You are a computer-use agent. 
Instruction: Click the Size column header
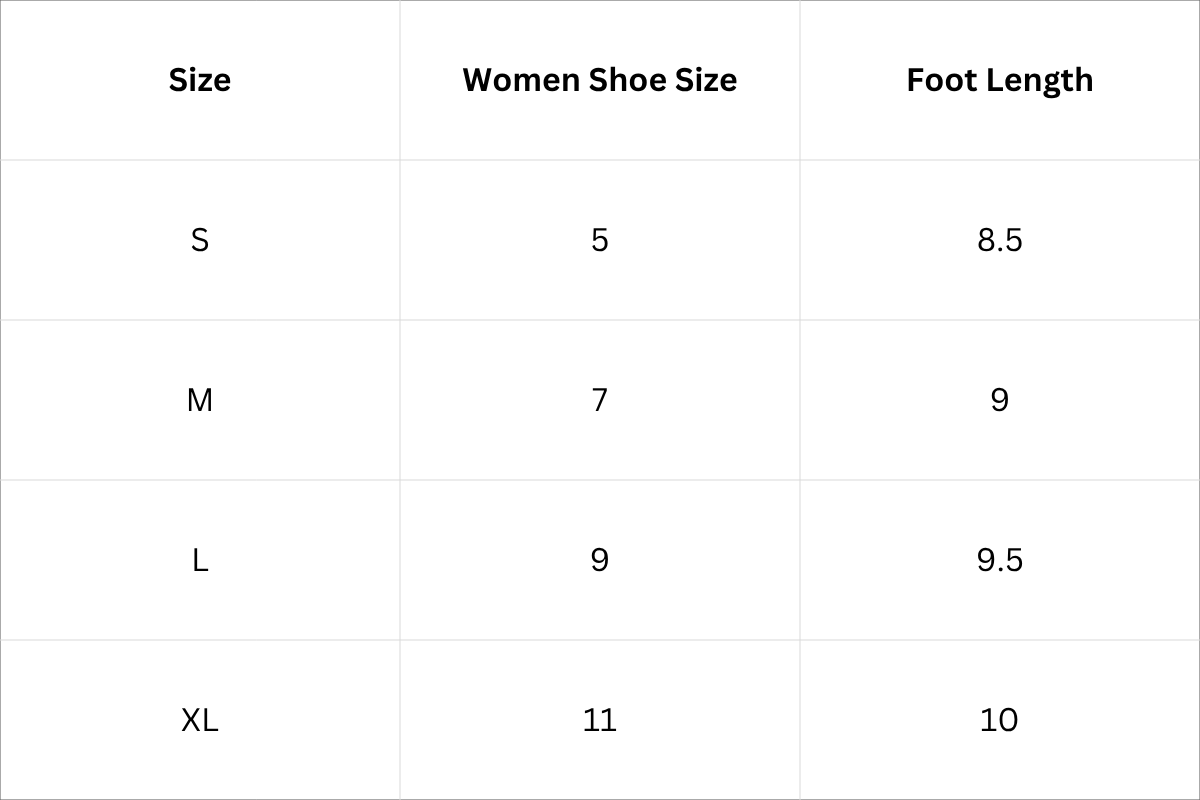tap(200, 80)
